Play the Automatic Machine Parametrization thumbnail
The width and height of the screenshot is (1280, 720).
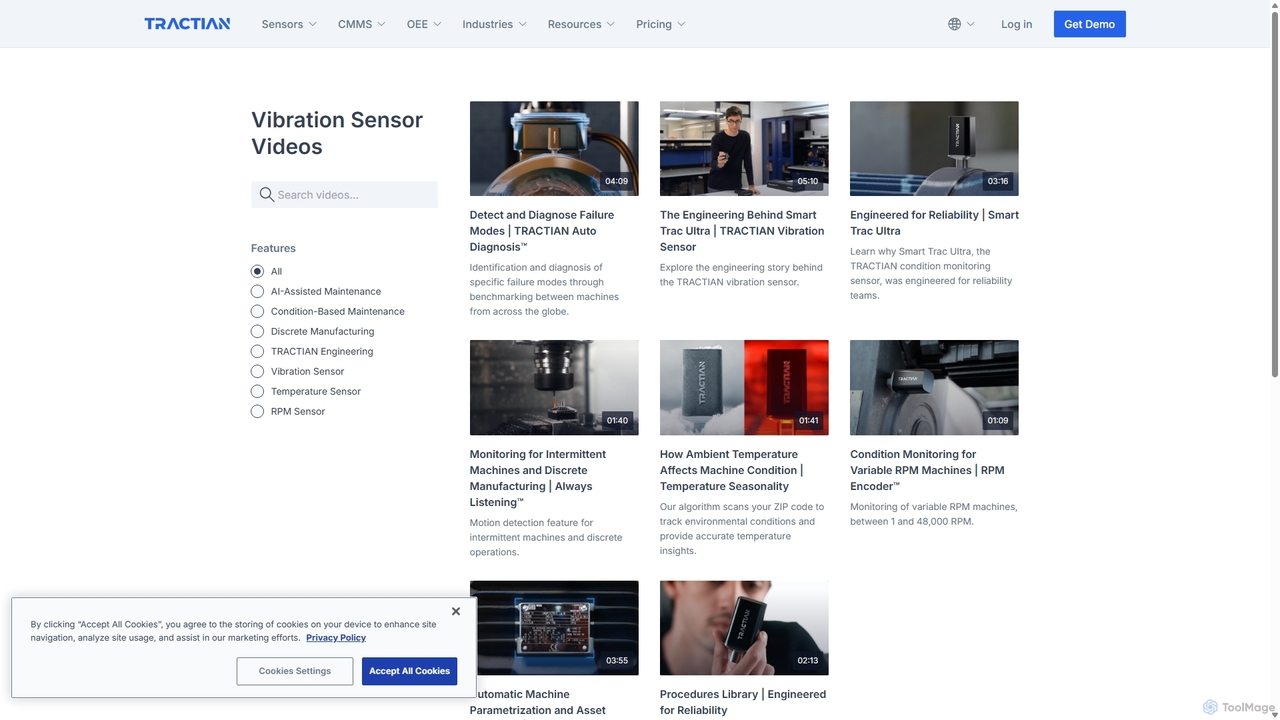pos(554,628)
